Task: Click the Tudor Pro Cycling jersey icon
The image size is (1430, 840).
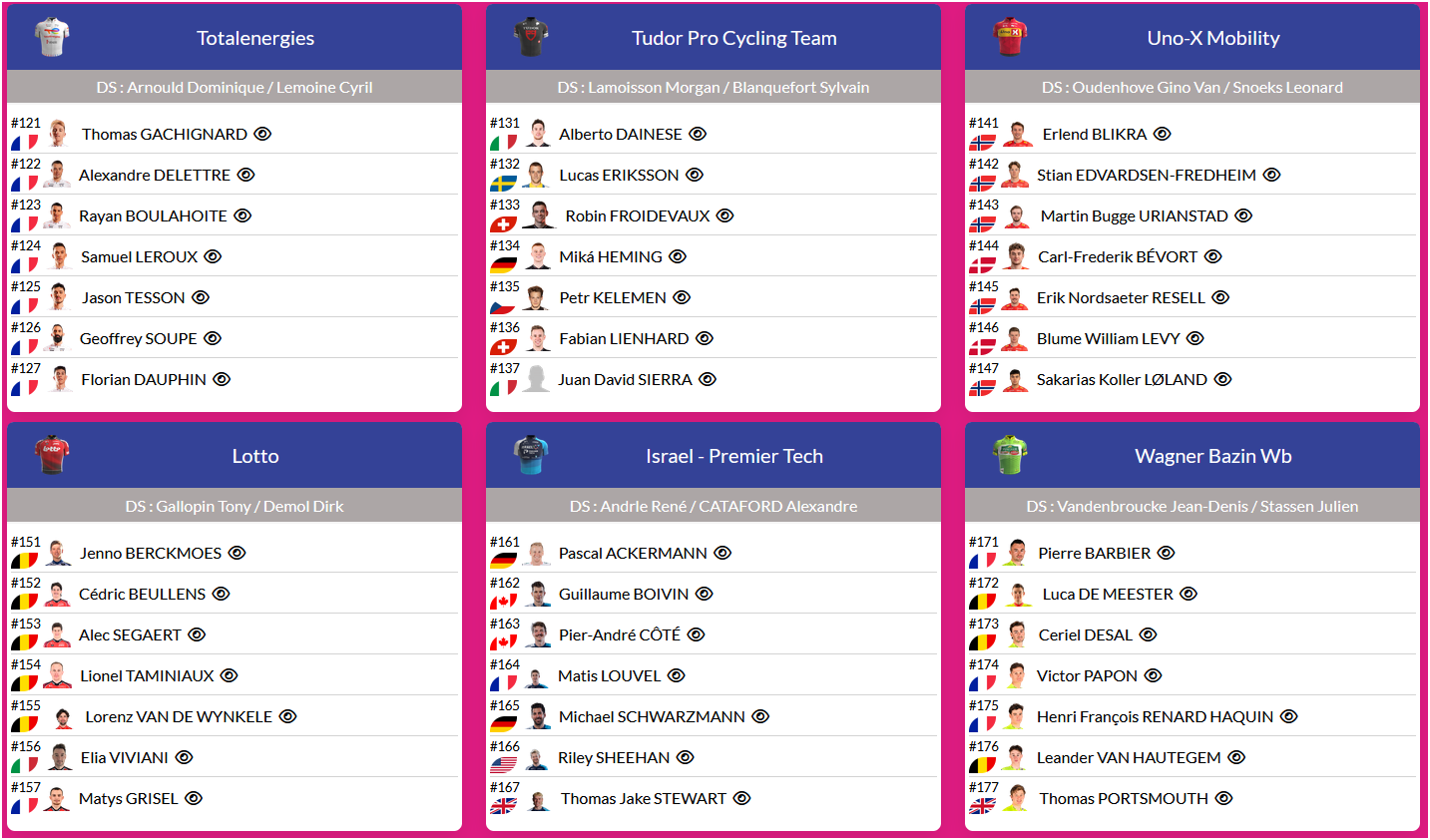Action: (x=531, y=37)
